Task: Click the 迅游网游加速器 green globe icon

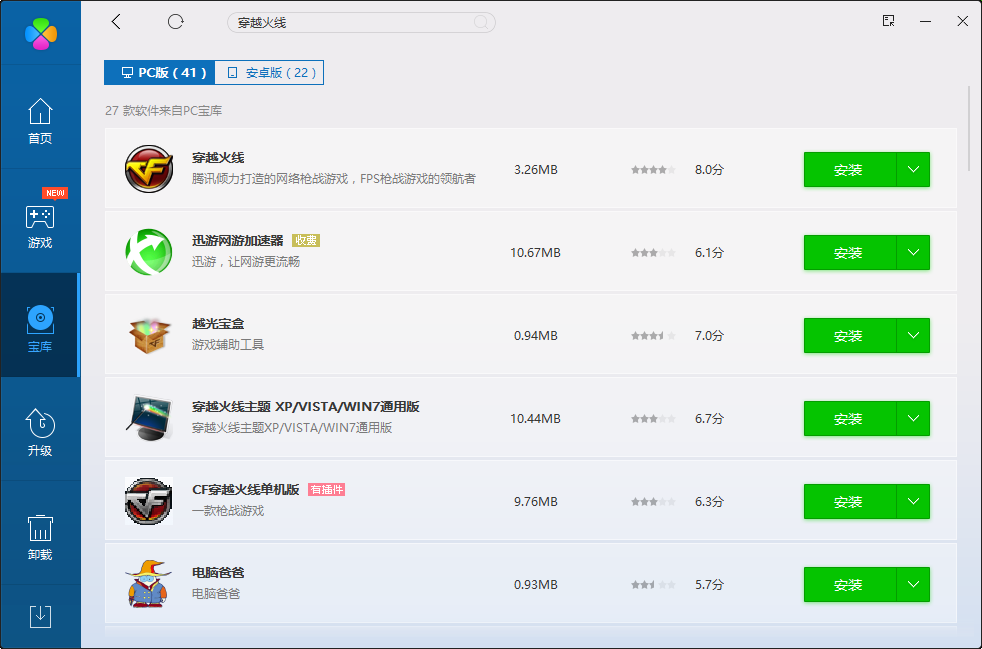Action: point(149,252)
